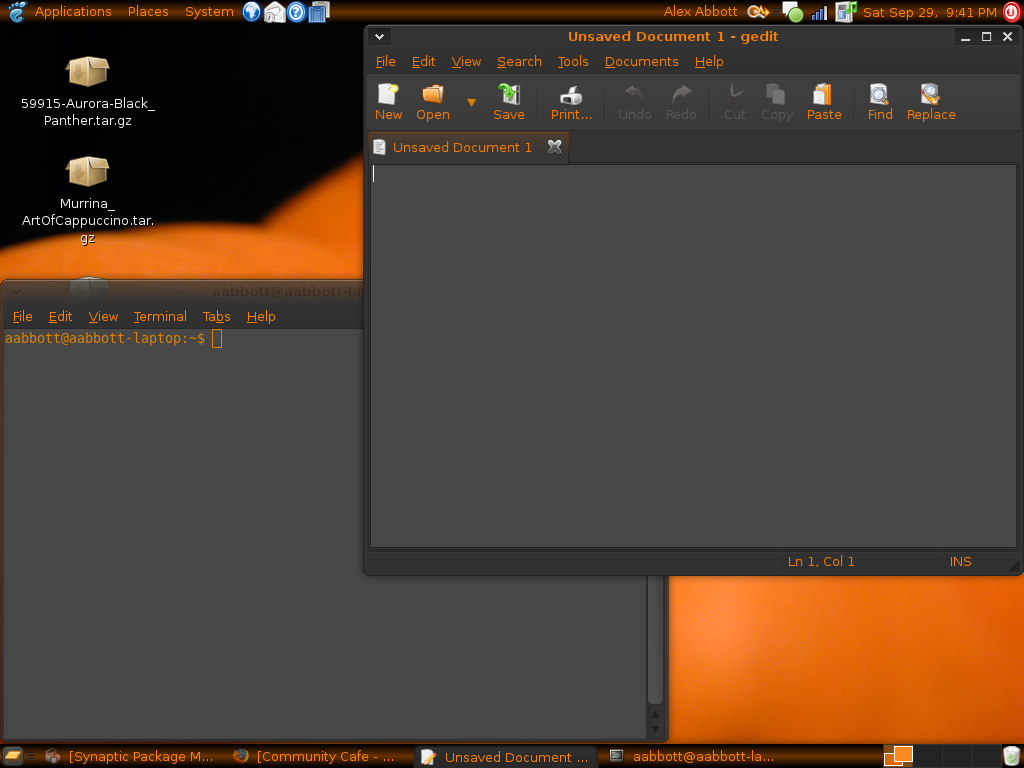Click the blue launcher icon beside the help icon
The height and width of the screenshot is (768, 1024).
coord(319,12)
